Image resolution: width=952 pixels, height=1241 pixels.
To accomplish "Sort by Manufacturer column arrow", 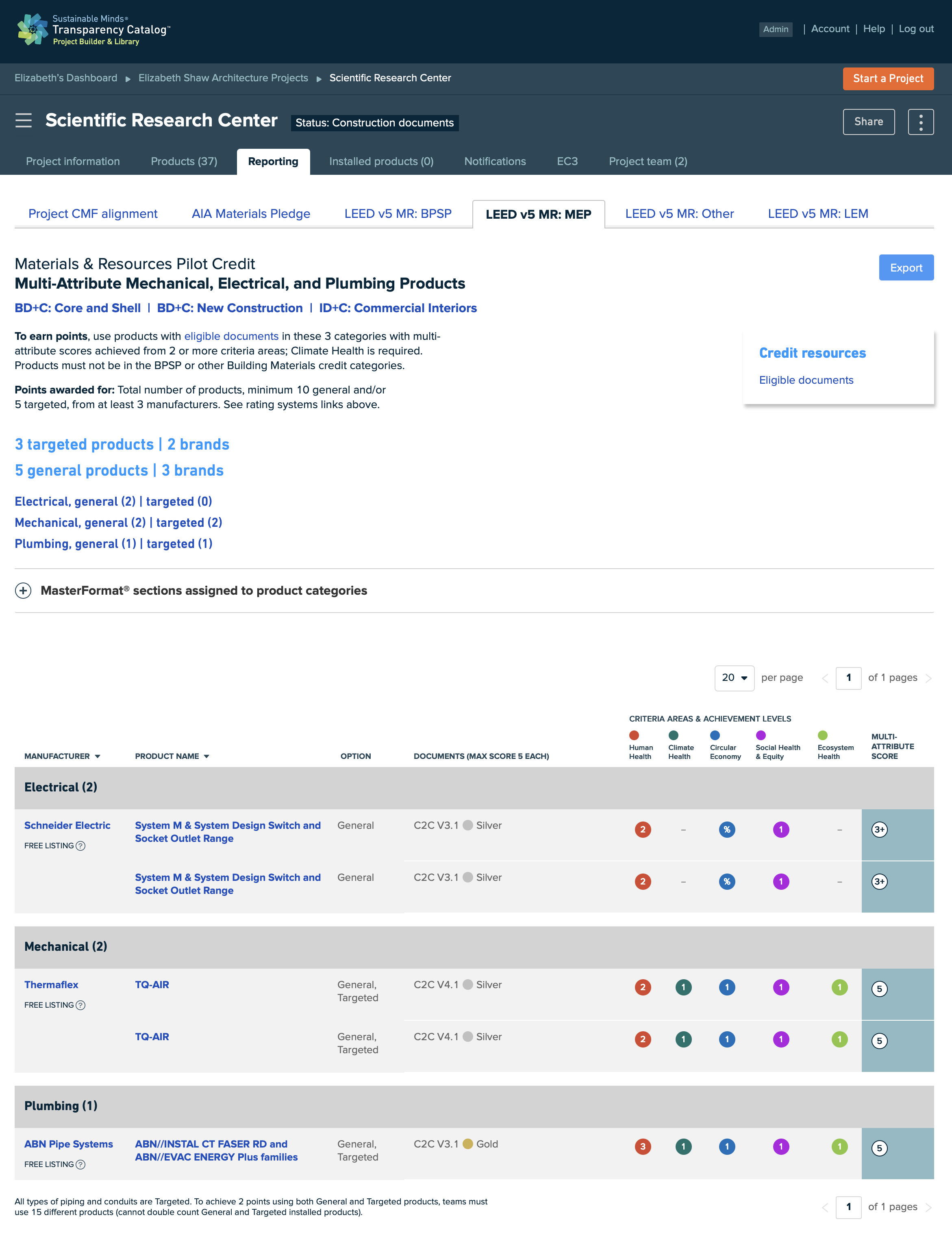I will 98,756.
